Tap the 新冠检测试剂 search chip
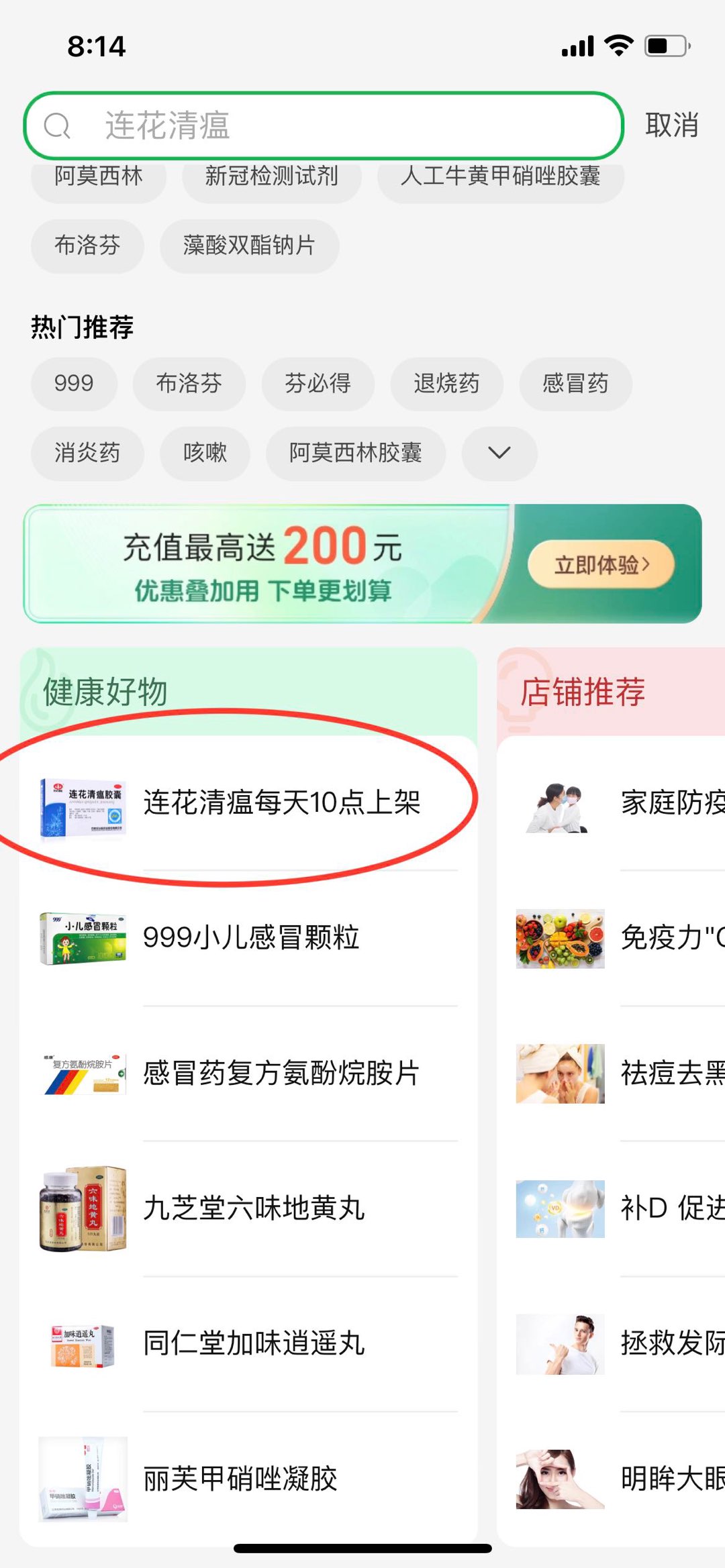 [272, 176]
